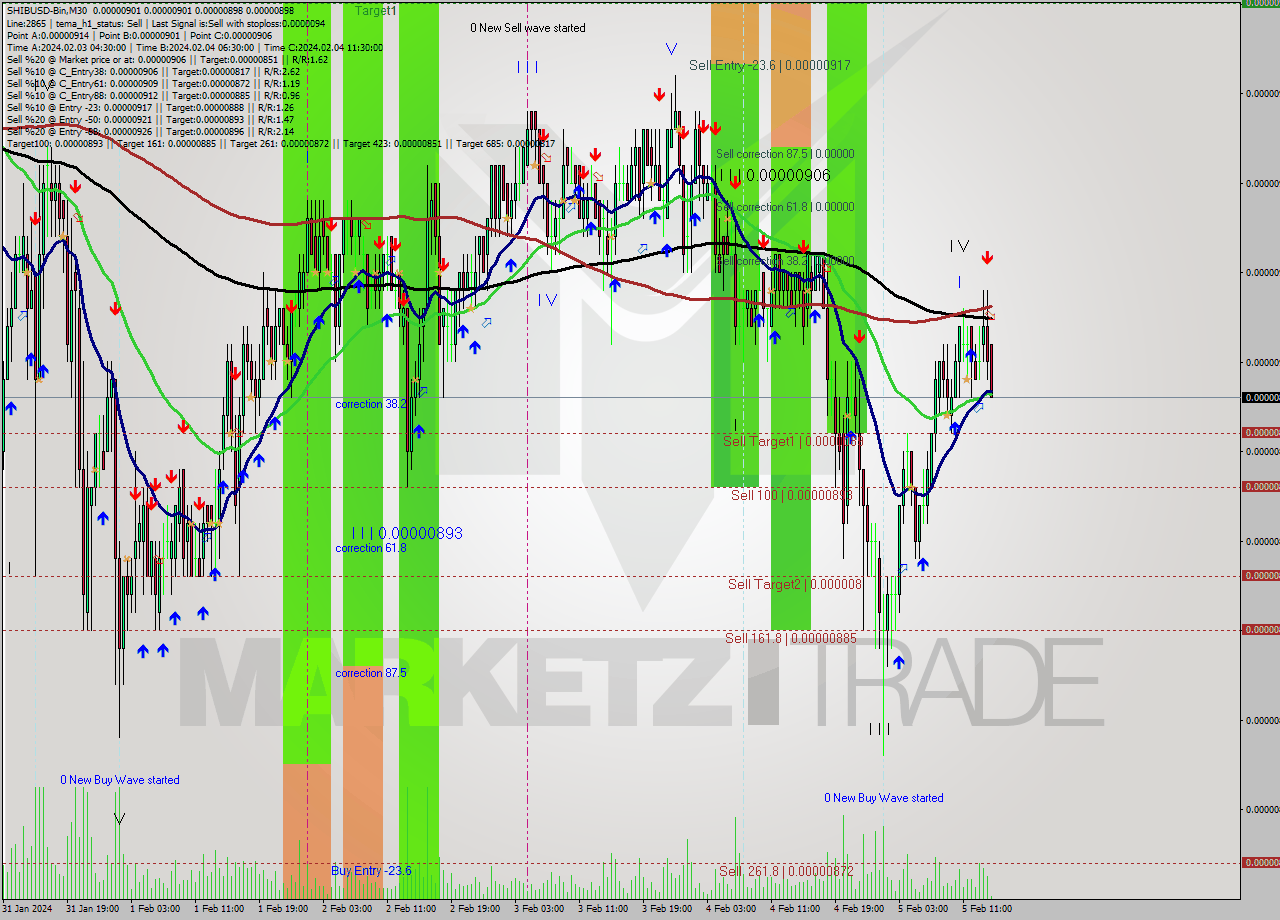Image resolution: width=1280 pixels, height=920 pixels.
Task: Click the "Time A:2024.02.03 04:30:00" info line
Action: point(195,47)
